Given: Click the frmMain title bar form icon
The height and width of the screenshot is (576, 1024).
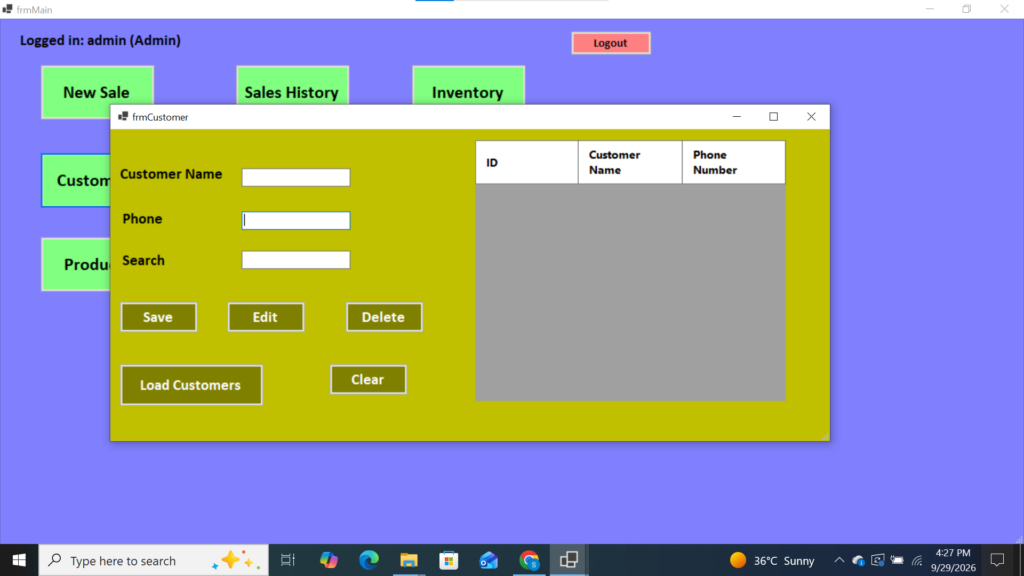Looking at the screenshot, I should pyautogui.click(x=7, y=9).
